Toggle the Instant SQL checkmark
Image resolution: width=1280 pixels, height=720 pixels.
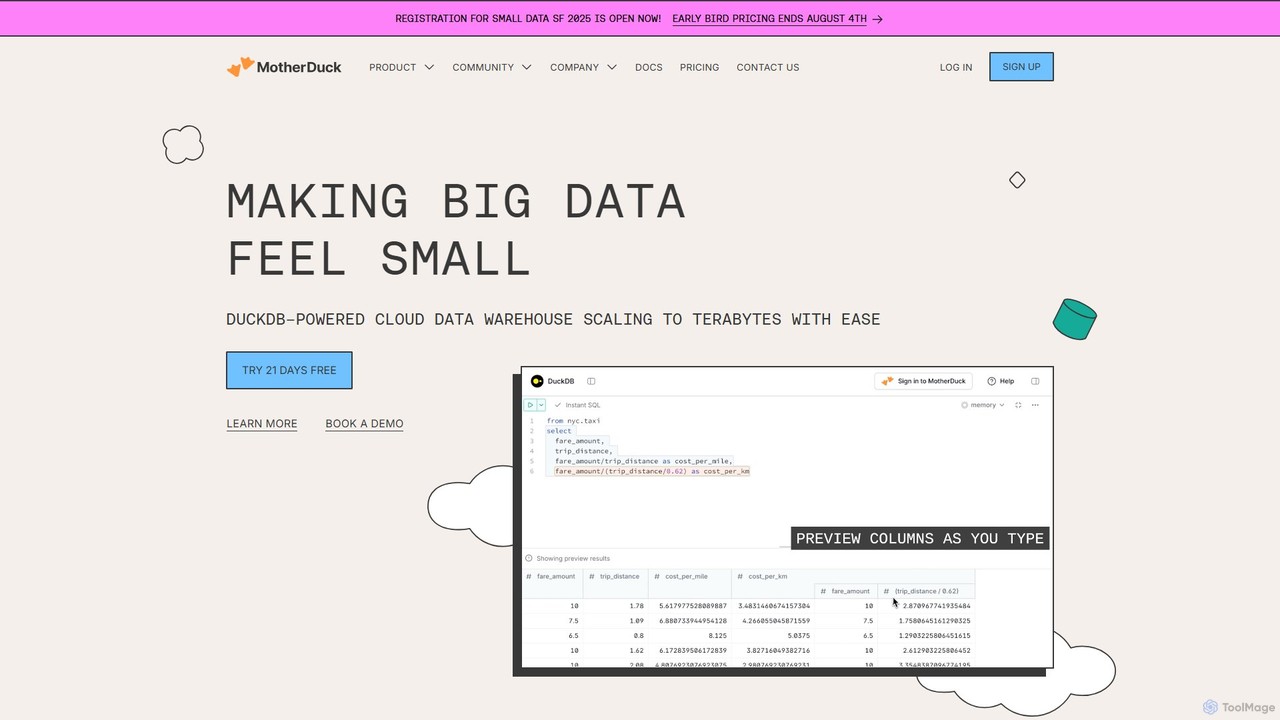pos(558,405)
